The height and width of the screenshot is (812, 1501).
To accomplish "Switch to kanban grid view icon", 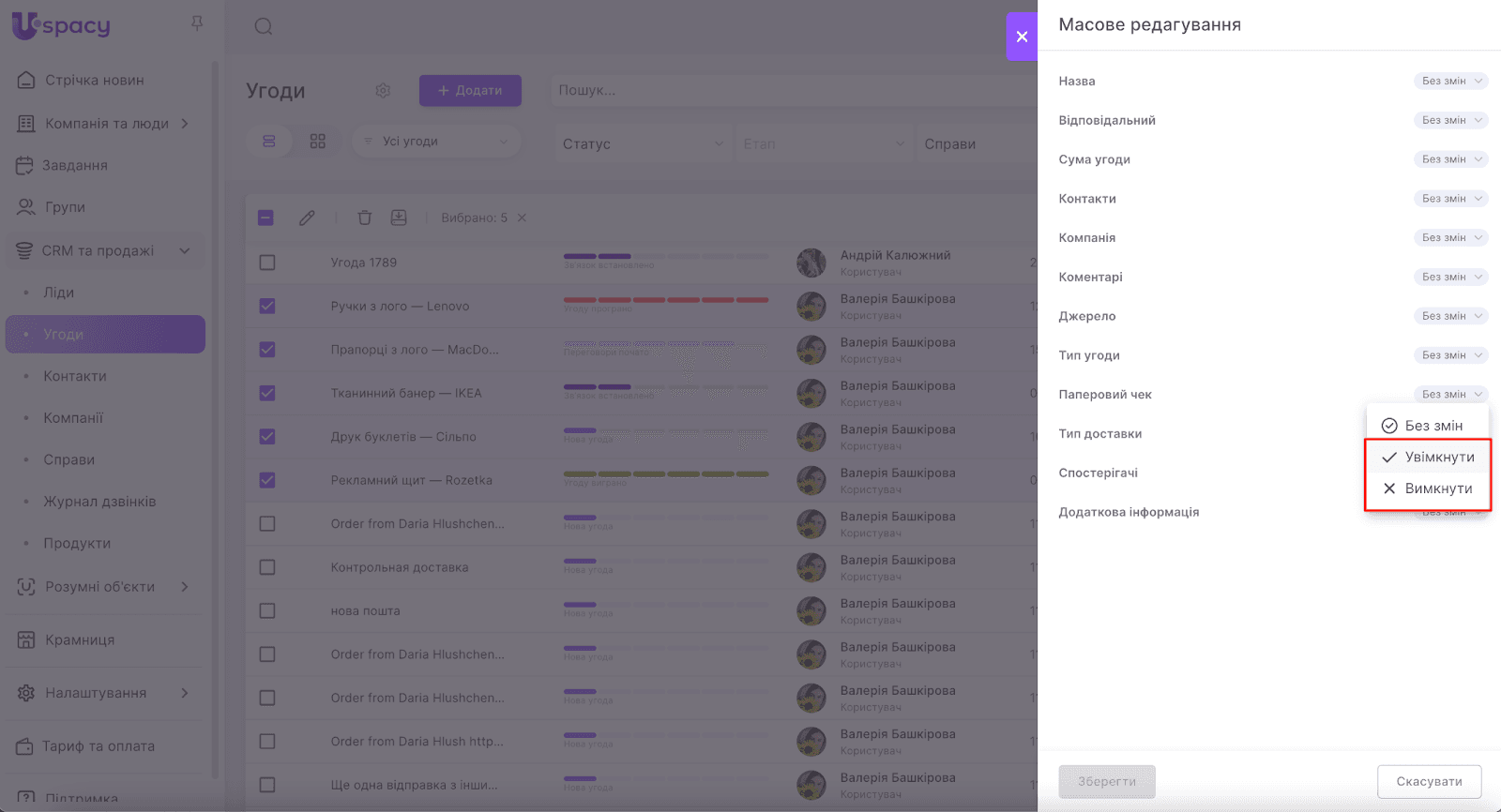I will pyautogui.click(x=318, y=142).
